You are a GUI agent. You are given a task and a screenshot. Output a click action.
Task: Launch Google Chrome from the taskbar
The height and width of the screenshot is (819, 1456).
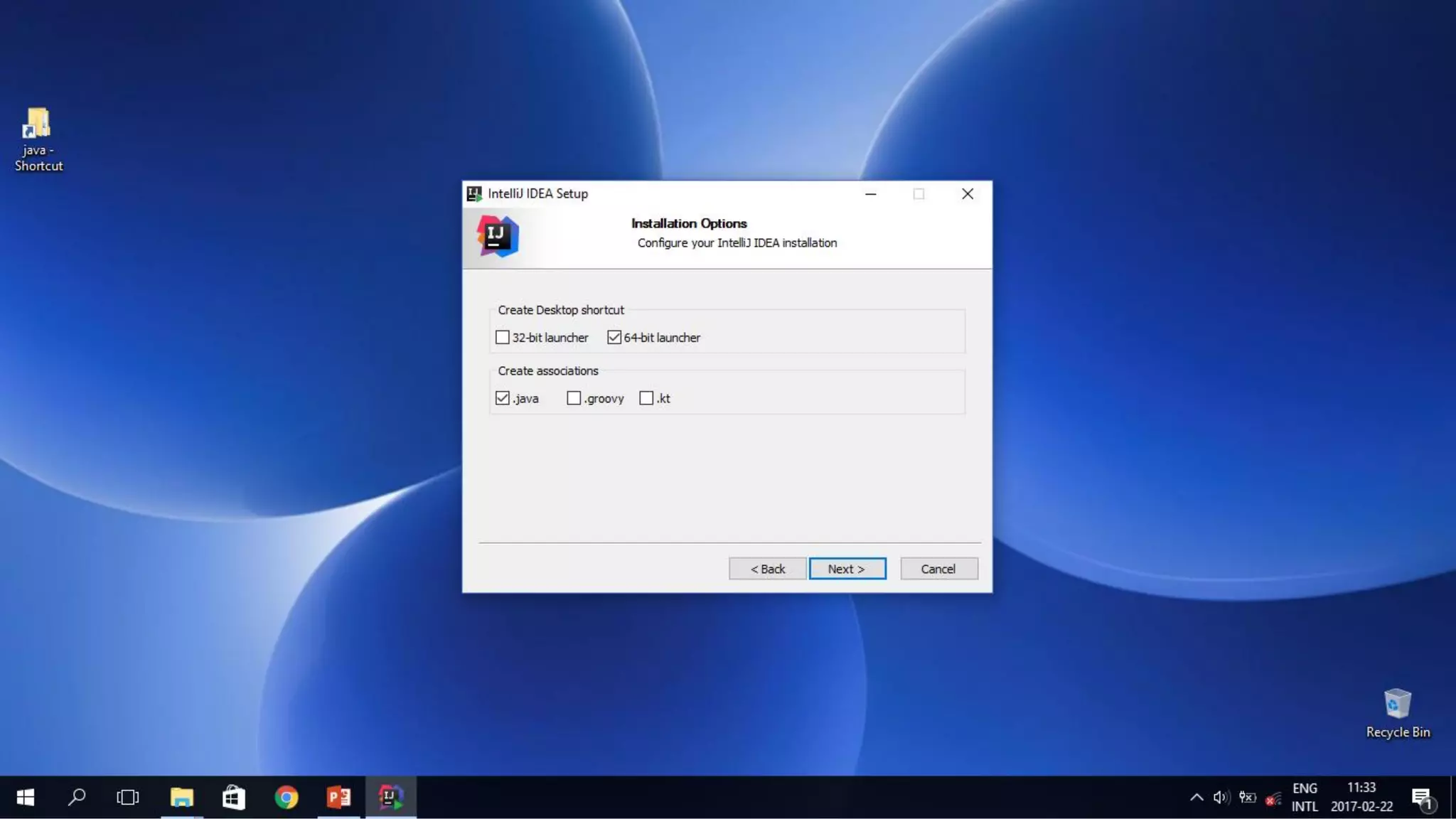click(287, 798)
